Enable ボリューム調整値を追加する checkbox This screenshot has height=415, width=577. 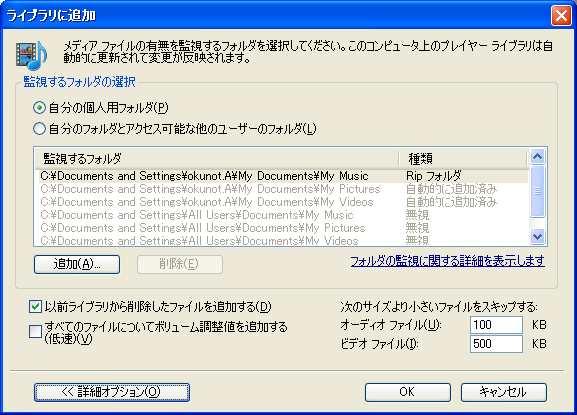click(x=35, y=331)
